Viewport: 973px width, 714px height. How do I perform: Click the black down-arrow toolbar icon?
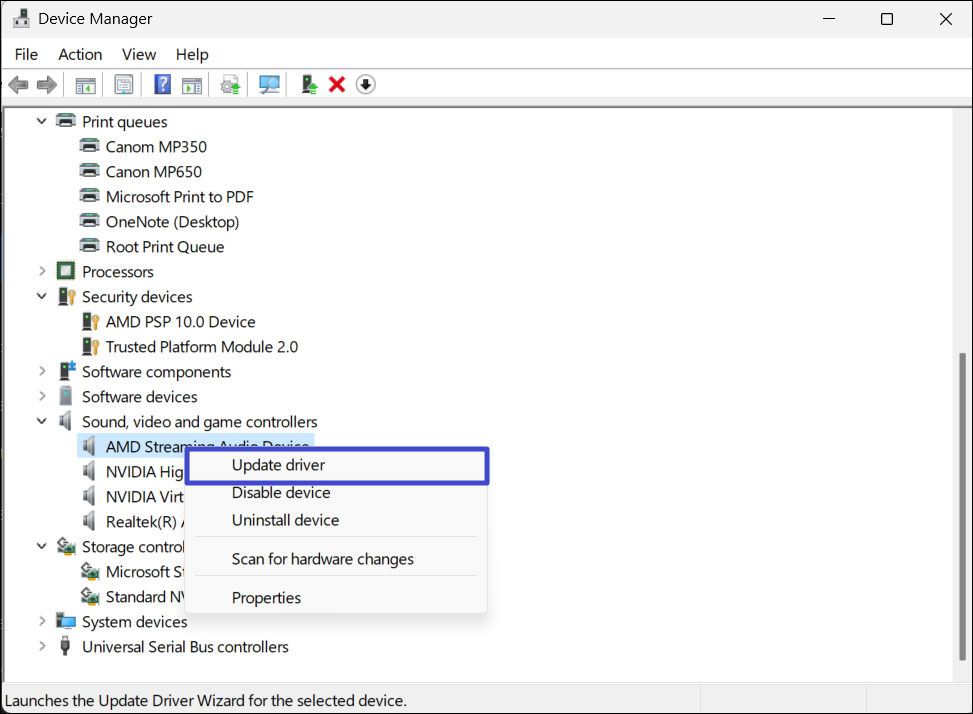point(366,85)
